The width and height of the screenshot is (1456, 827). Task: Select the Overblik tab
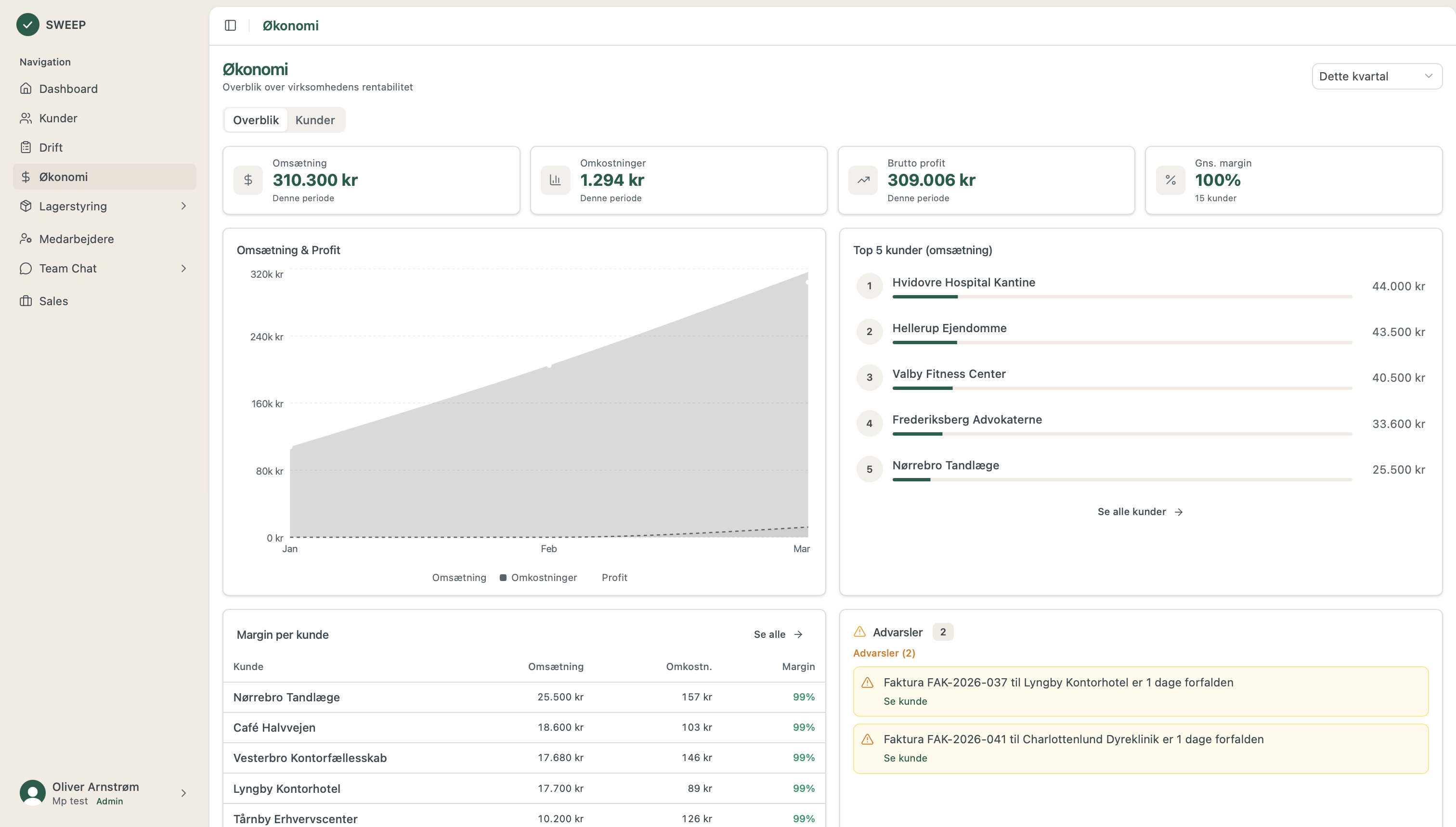[x=256, y=120]
